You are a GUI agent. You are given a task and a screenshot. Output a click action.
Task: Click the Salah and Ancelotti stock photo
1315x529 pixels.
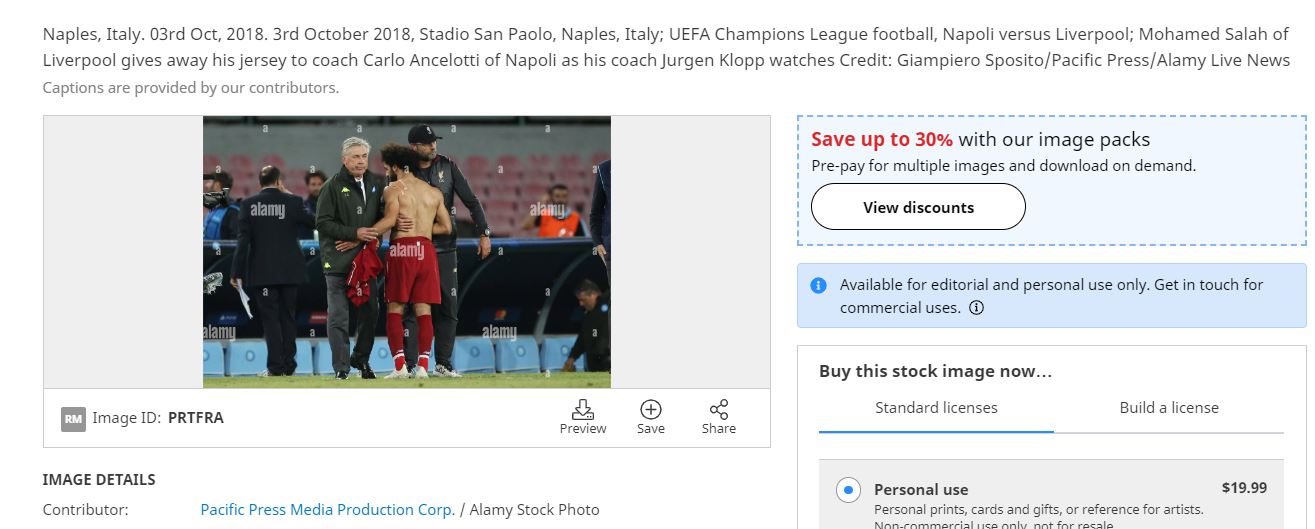click(406, 252)
